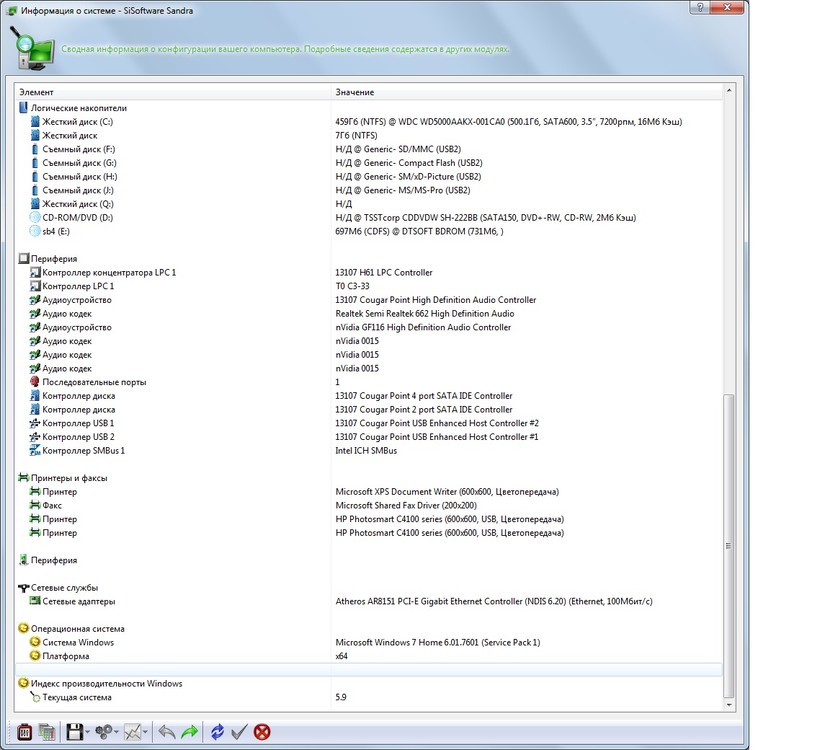
Task: Open the dropdown arrow beside the gears icon
Action: (116, 733)
